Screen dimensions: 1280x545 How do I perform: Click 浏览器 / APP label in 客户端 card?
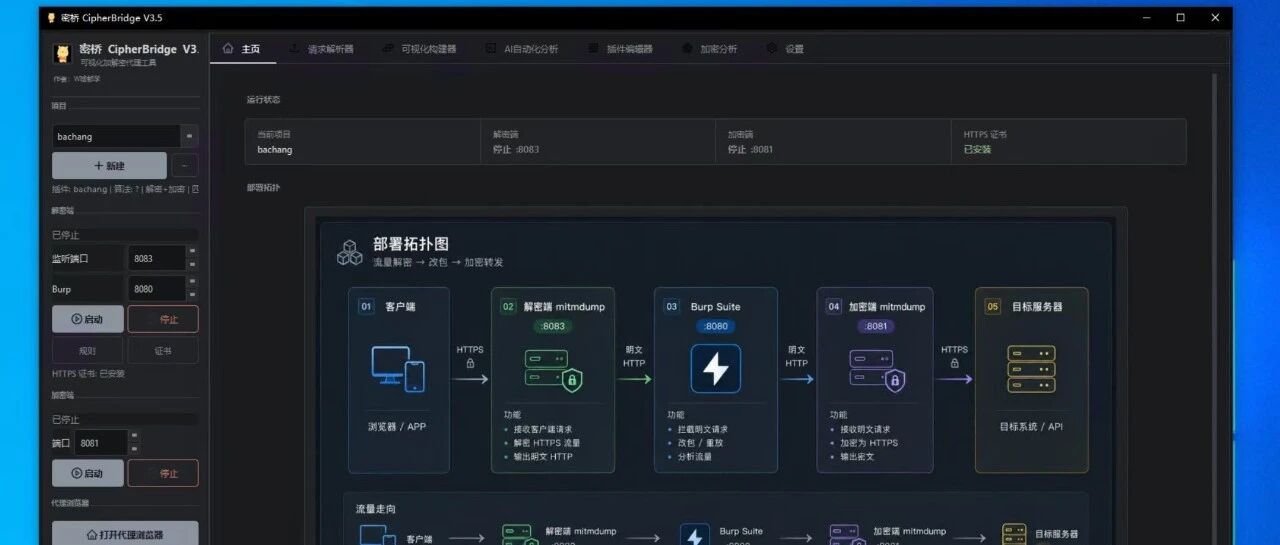coord(398,426)
